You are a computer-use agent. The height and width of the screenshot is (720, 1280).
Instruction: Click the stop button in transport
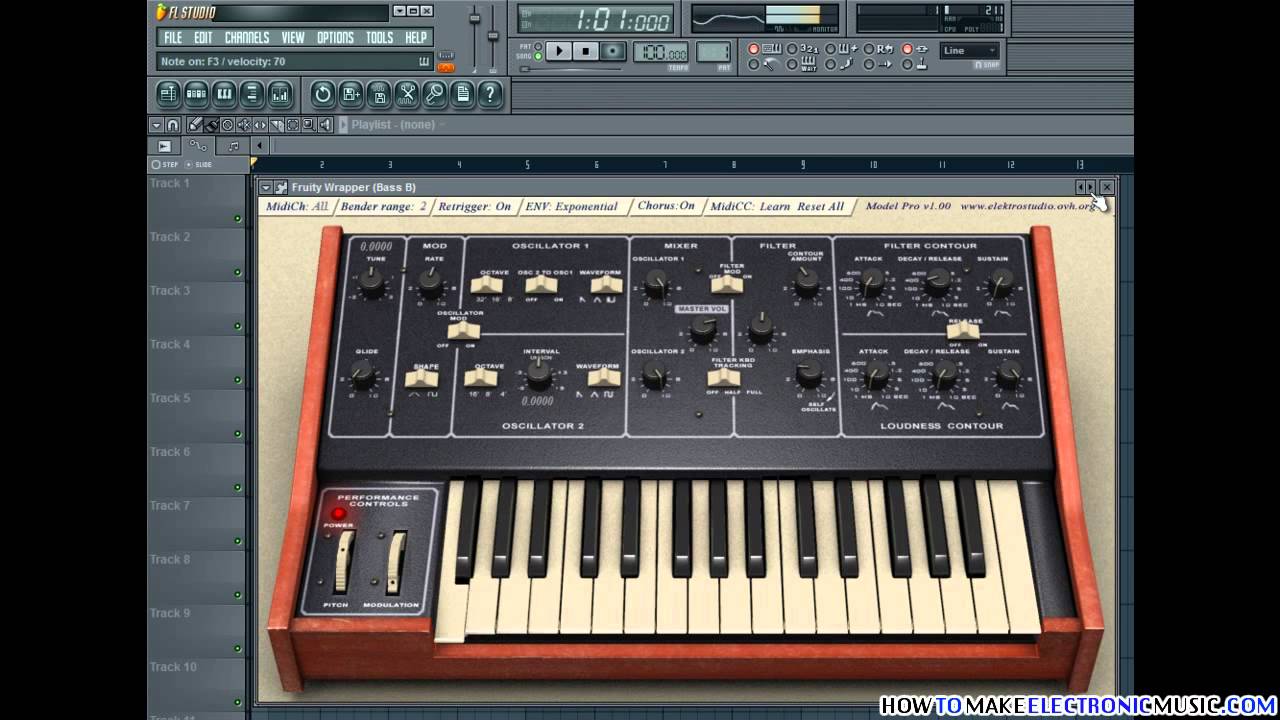[587, 51]
